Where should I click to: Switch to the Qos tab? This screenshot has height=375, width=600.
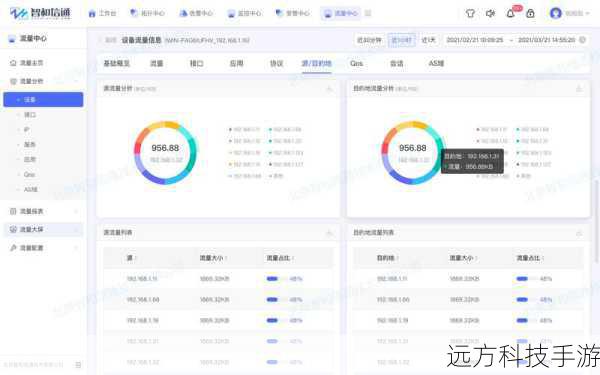pyautogui.click(x=356, y=64)
